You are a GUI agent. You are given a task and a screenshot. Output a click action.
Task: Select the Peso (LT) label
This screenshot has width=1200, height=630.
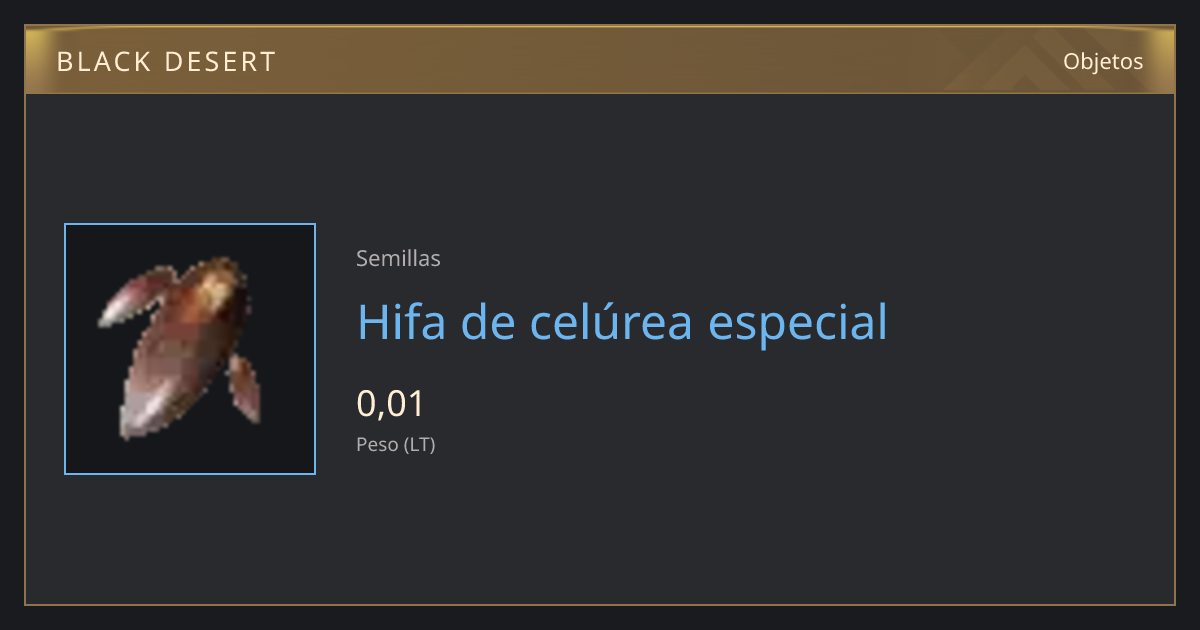tap(396, 445)
